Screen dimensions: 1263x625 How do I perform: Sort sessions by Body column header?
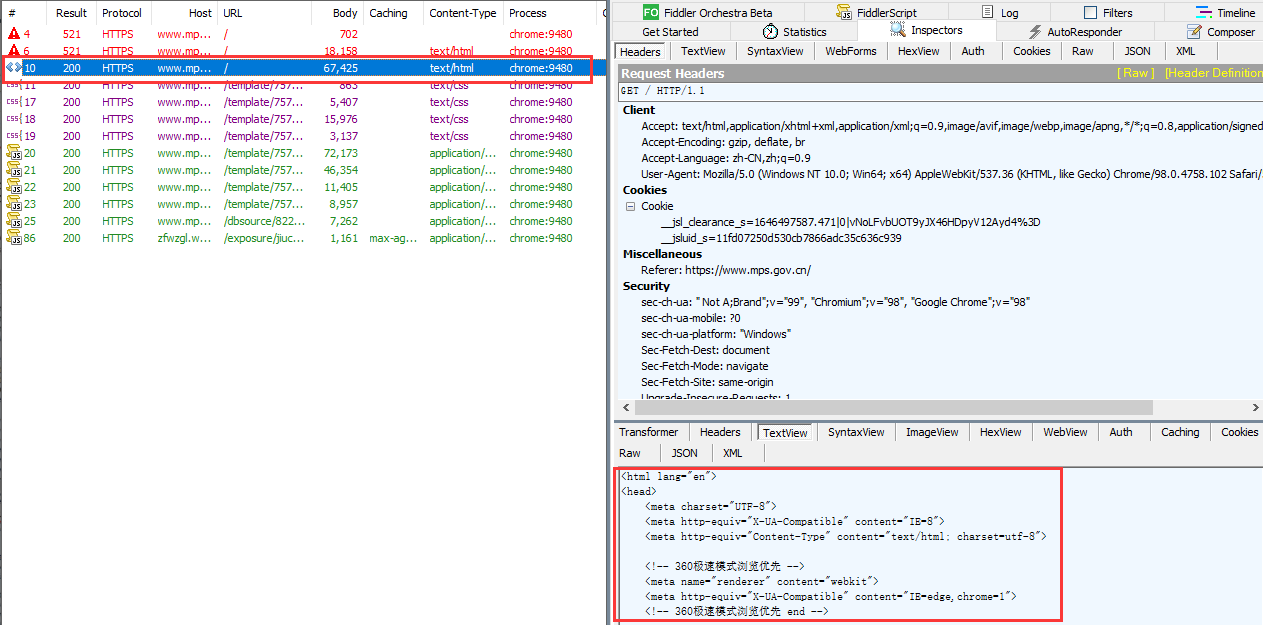tap(344, 13)
